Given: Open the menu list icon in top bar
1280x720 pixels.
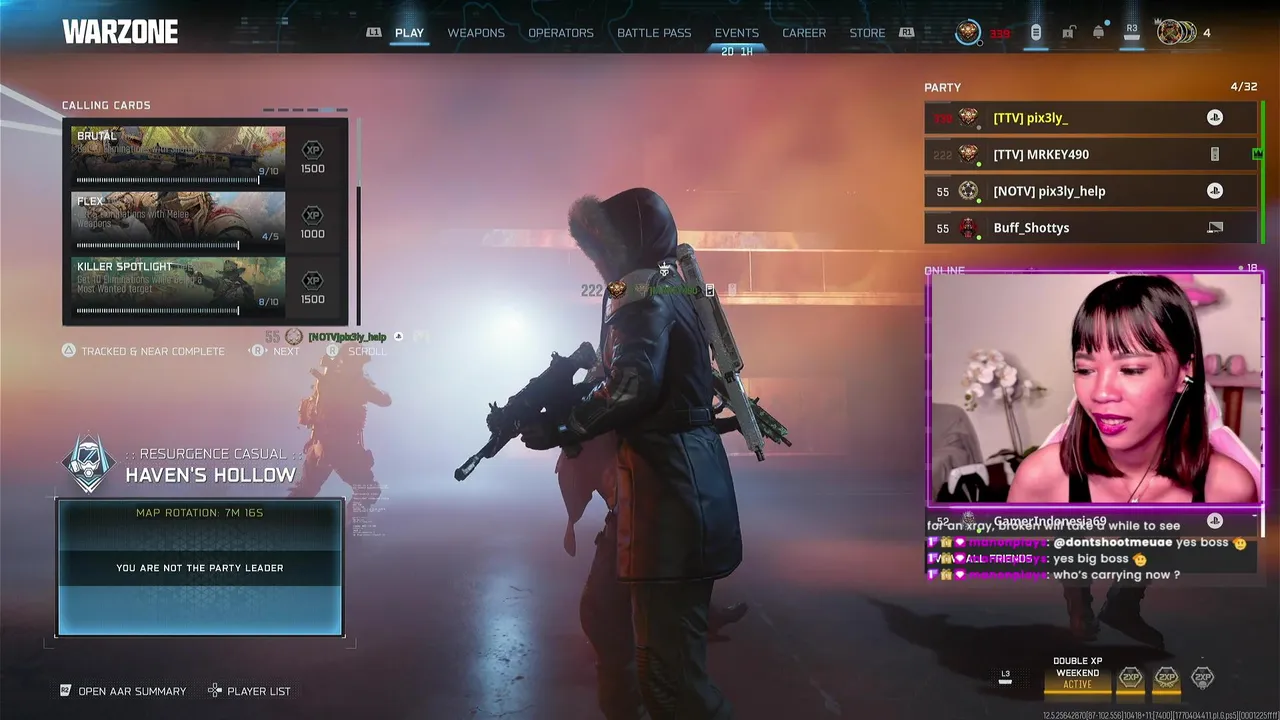Looking at the screenshot, I should click(x=1036, y=33).
